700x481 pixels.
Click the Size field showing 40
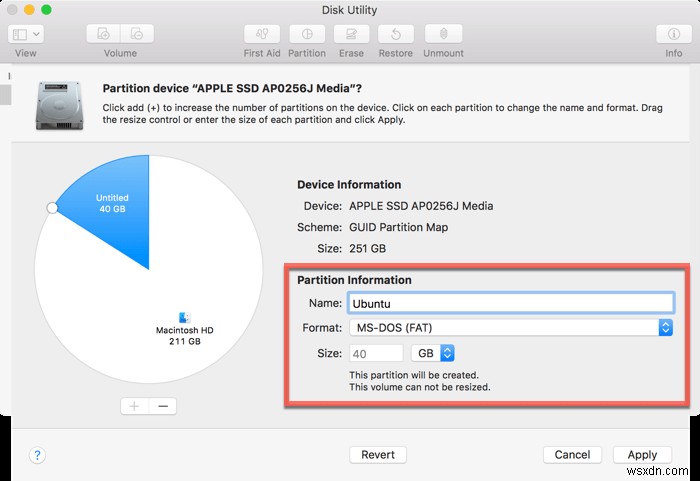pos(376,353)
